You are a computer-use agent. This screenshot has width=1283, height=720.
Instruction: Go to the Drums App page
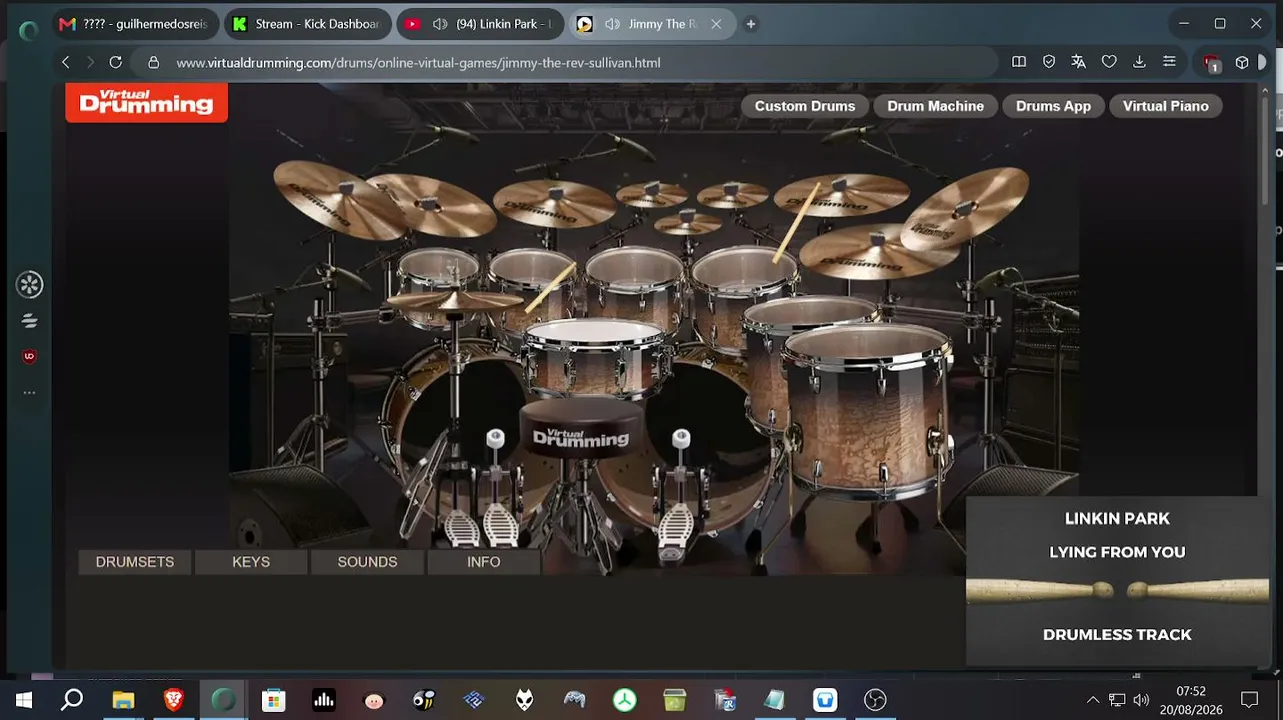coord(1053,106)
